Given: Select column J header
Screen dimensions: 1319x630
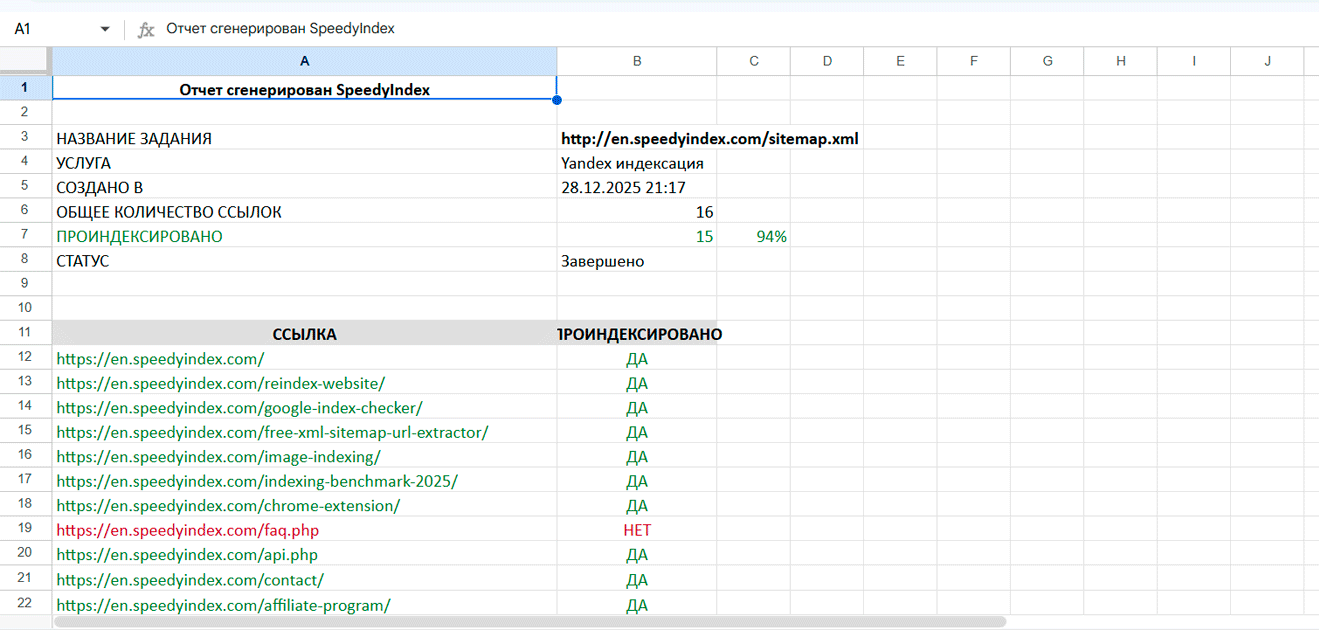Looking at the screenshot, I should coord(1267,60).
